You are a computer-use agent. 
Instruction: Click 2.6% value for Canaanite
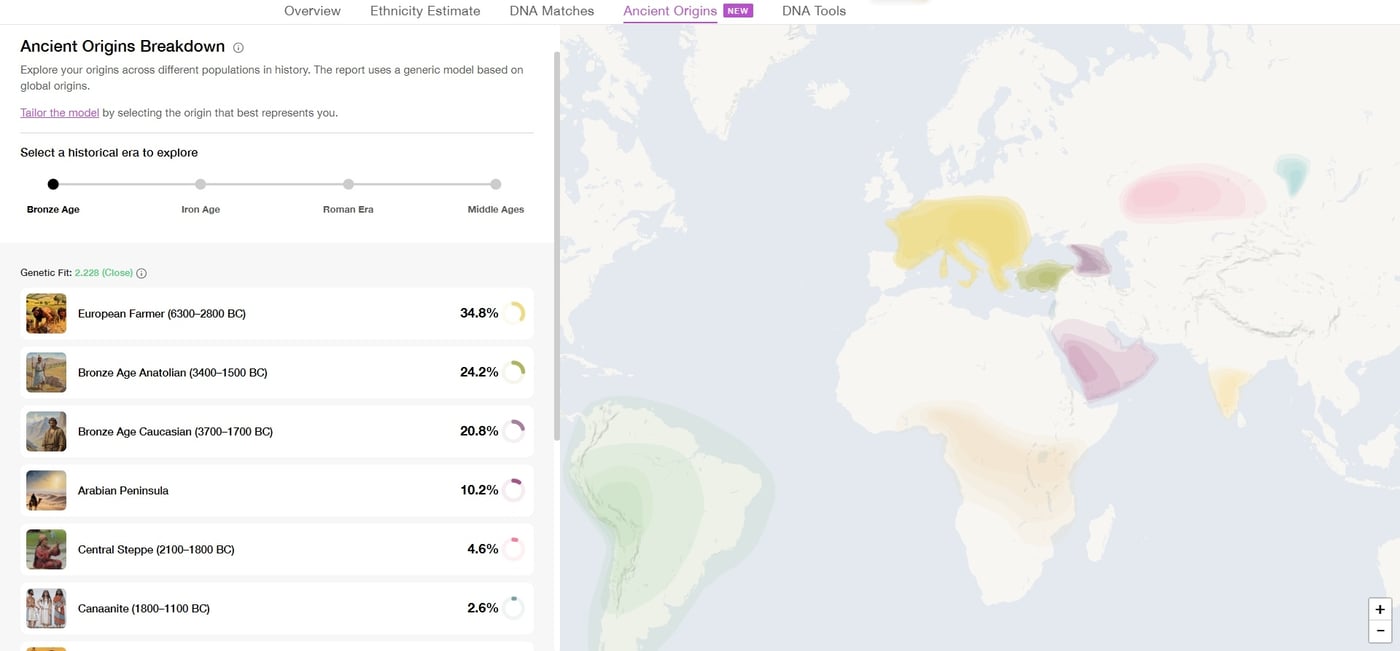[483, 608]
